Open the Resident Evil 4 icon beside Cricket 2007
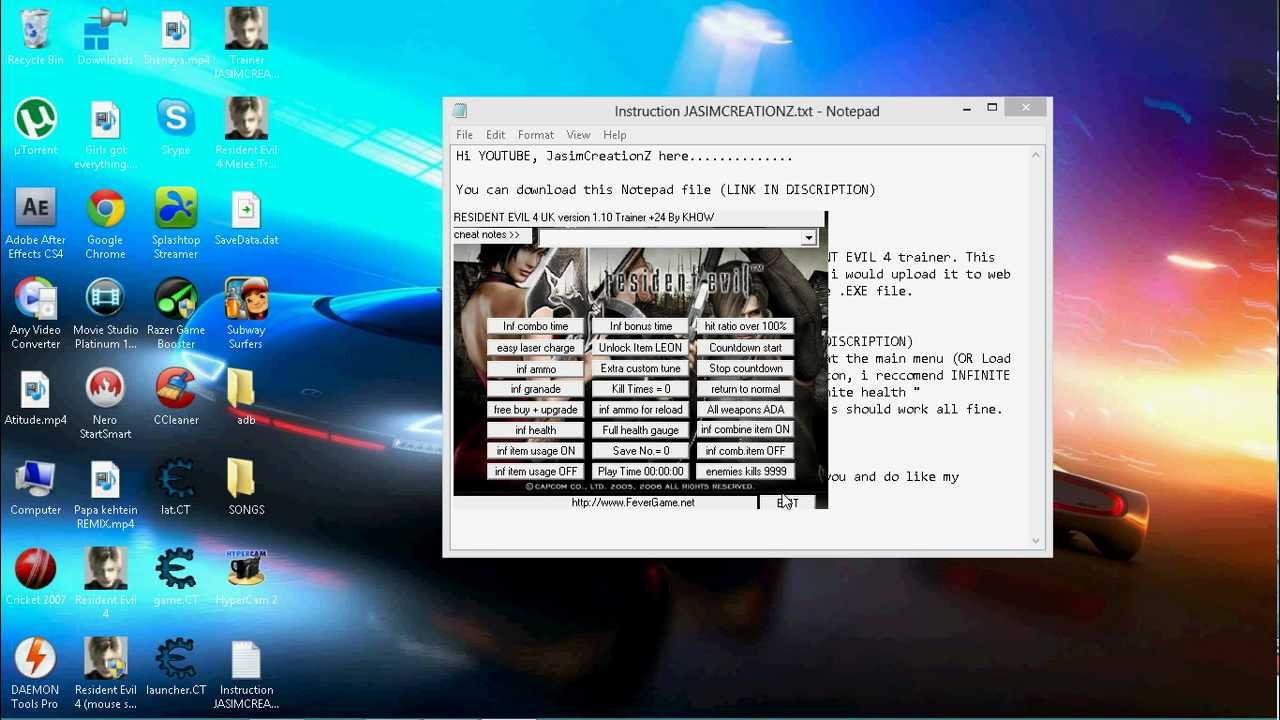This screenshot has height=720, width=1280. pyautogui.click(x=105, y=584)
